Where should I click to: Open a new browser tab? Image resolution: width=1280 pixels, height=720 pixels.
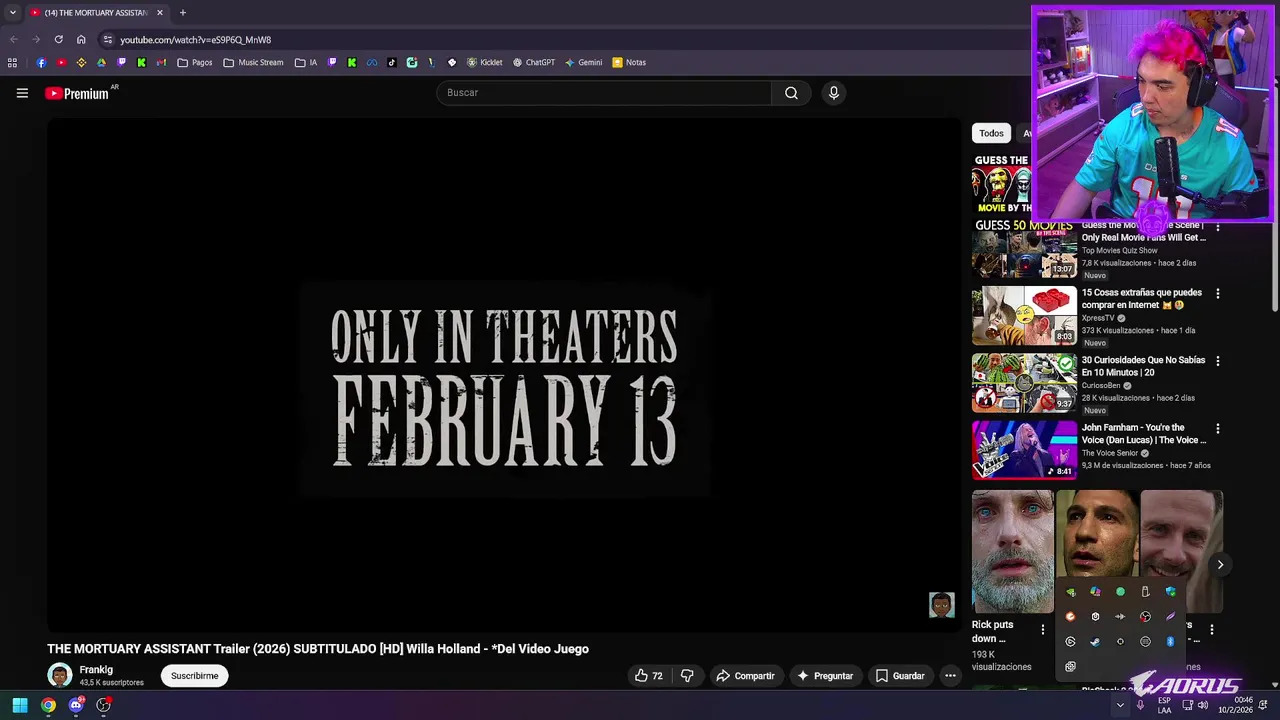coord(182,13)
